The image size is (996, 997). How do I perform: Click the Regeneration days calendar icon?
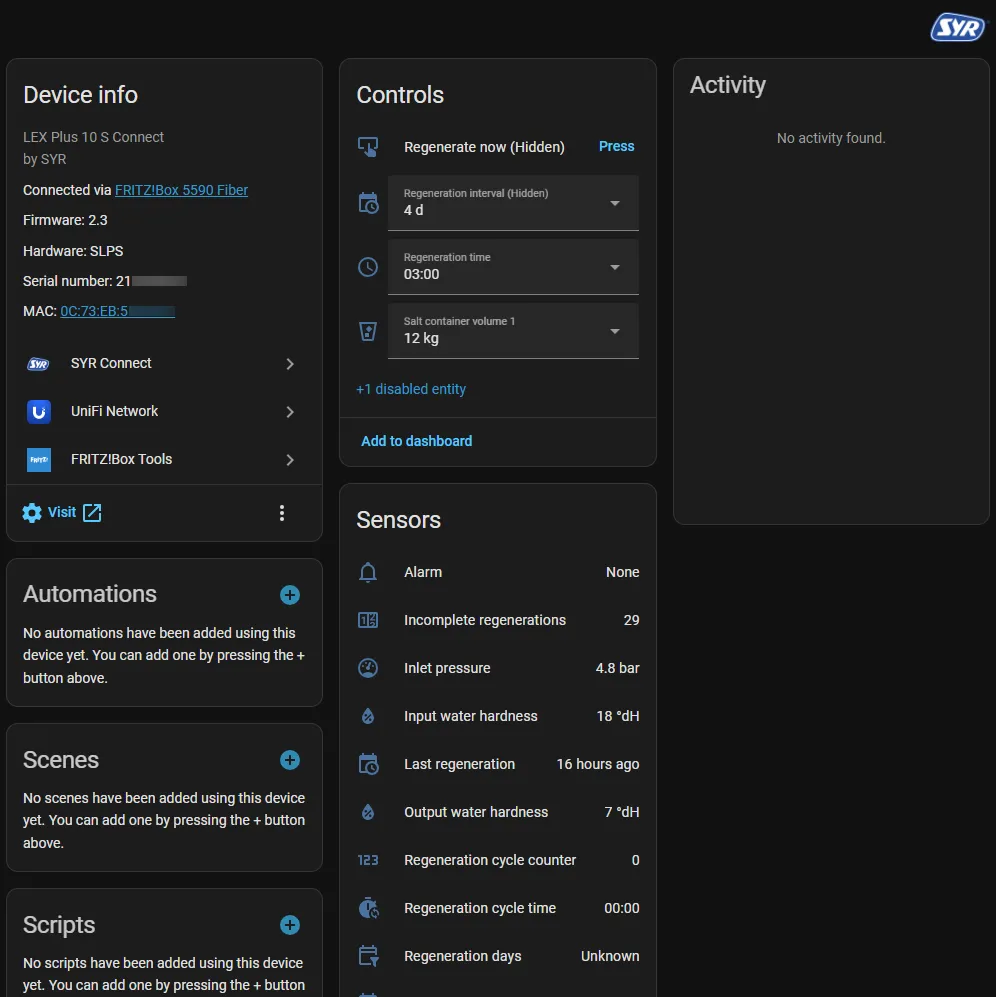[368, 956]
